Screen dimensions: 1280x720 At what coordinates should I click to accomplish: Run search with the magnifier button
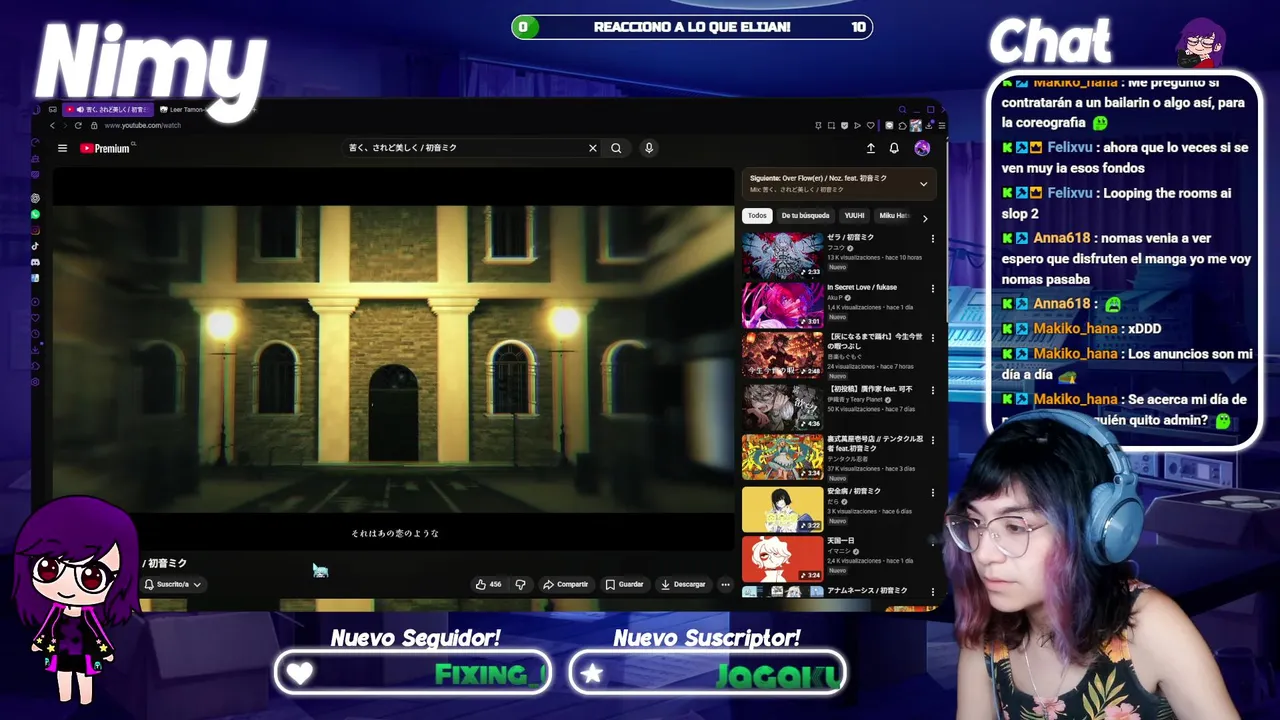tap(616, 148)
